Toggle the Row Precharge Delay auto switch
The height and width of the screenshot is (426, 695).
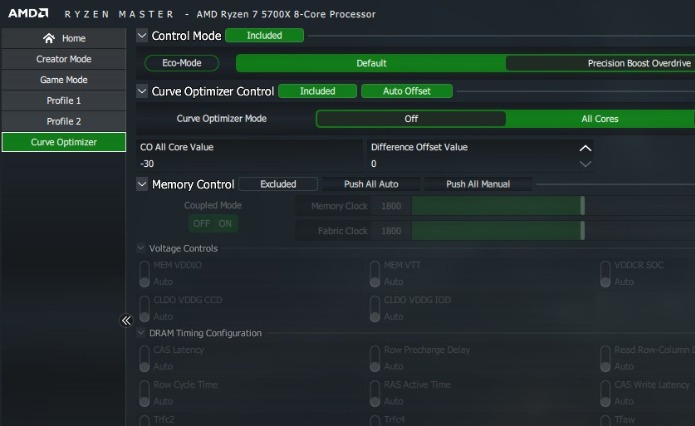coord(375,359)
